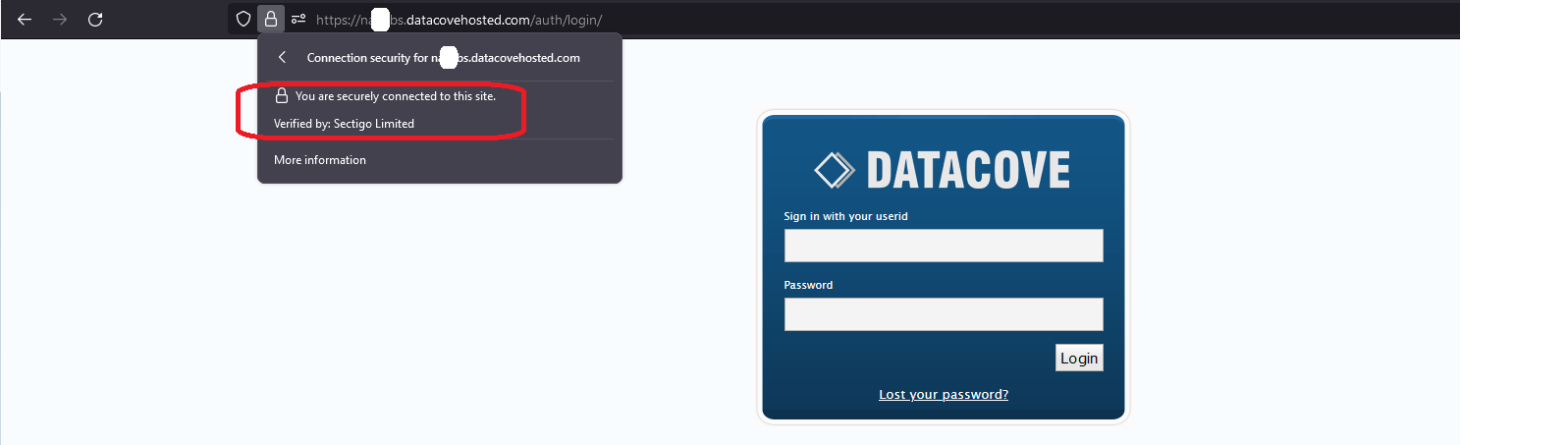The image size is (1568, 445).
Task: Click the browser back arrow
Action: coord(25,20)
